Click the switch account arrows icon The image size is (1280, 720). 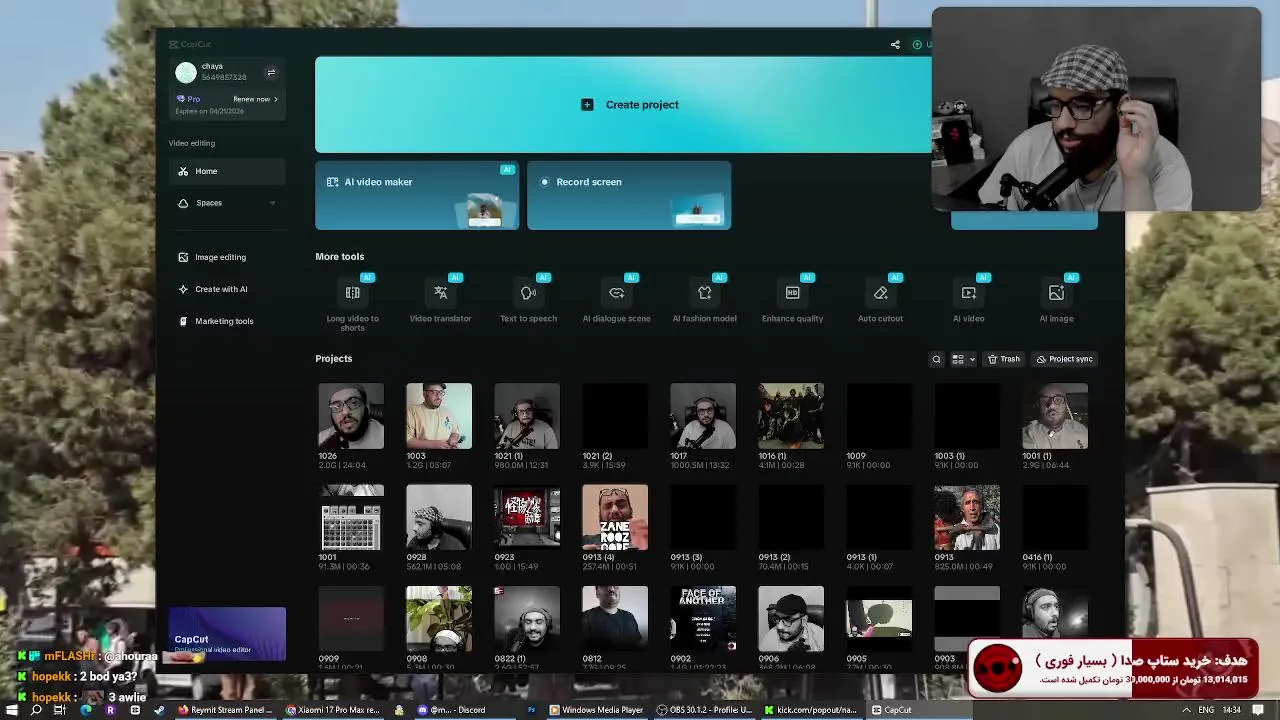click(x=271, y=72)
